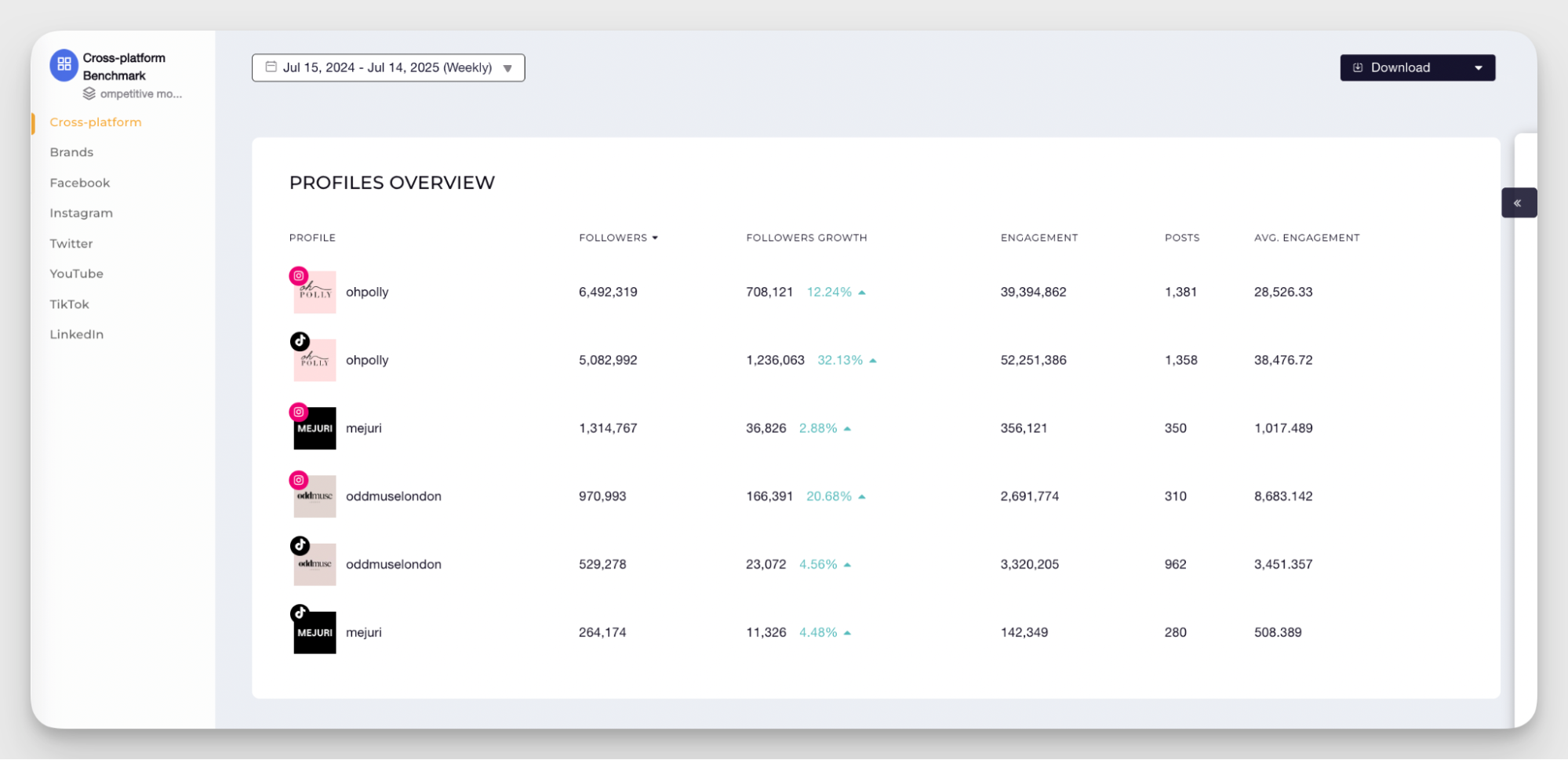Click the posts value 1,381
The width and height of the screenshot is (1568, 760).
pyautogui.click(x=1181, y=293)
